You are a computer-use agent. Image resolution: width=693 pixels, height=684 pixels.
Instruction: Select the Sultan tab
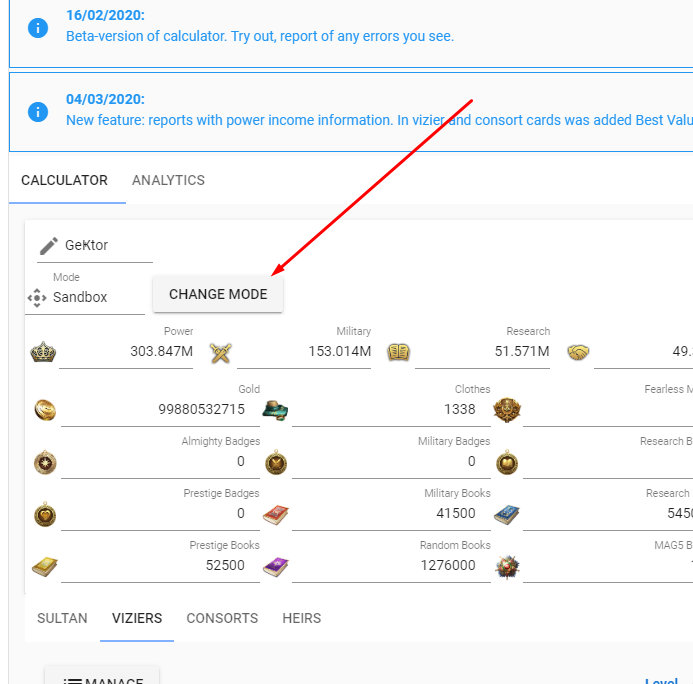point(62,619)
